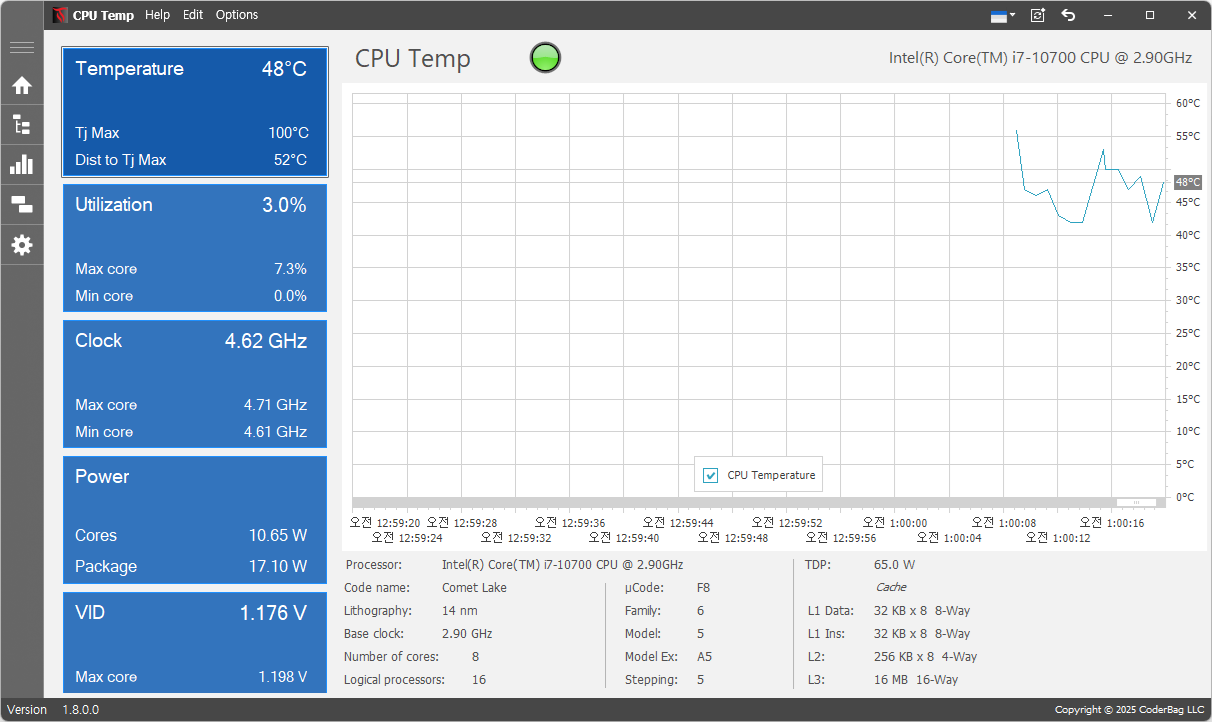Open the tree structure view icon
Image resolution: width=1212 pixels, height=722 pixels.
[22, 125]
